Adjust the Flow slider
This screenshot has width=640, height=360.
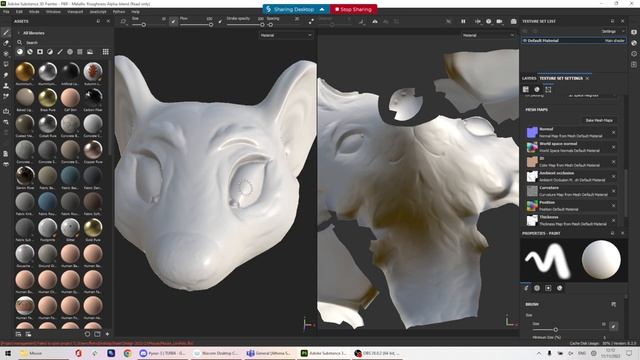(196, 25)
